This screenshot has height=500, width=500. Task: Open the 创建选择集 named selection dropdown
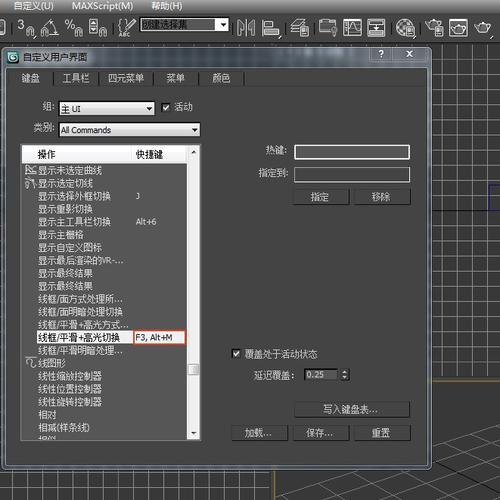184,24
